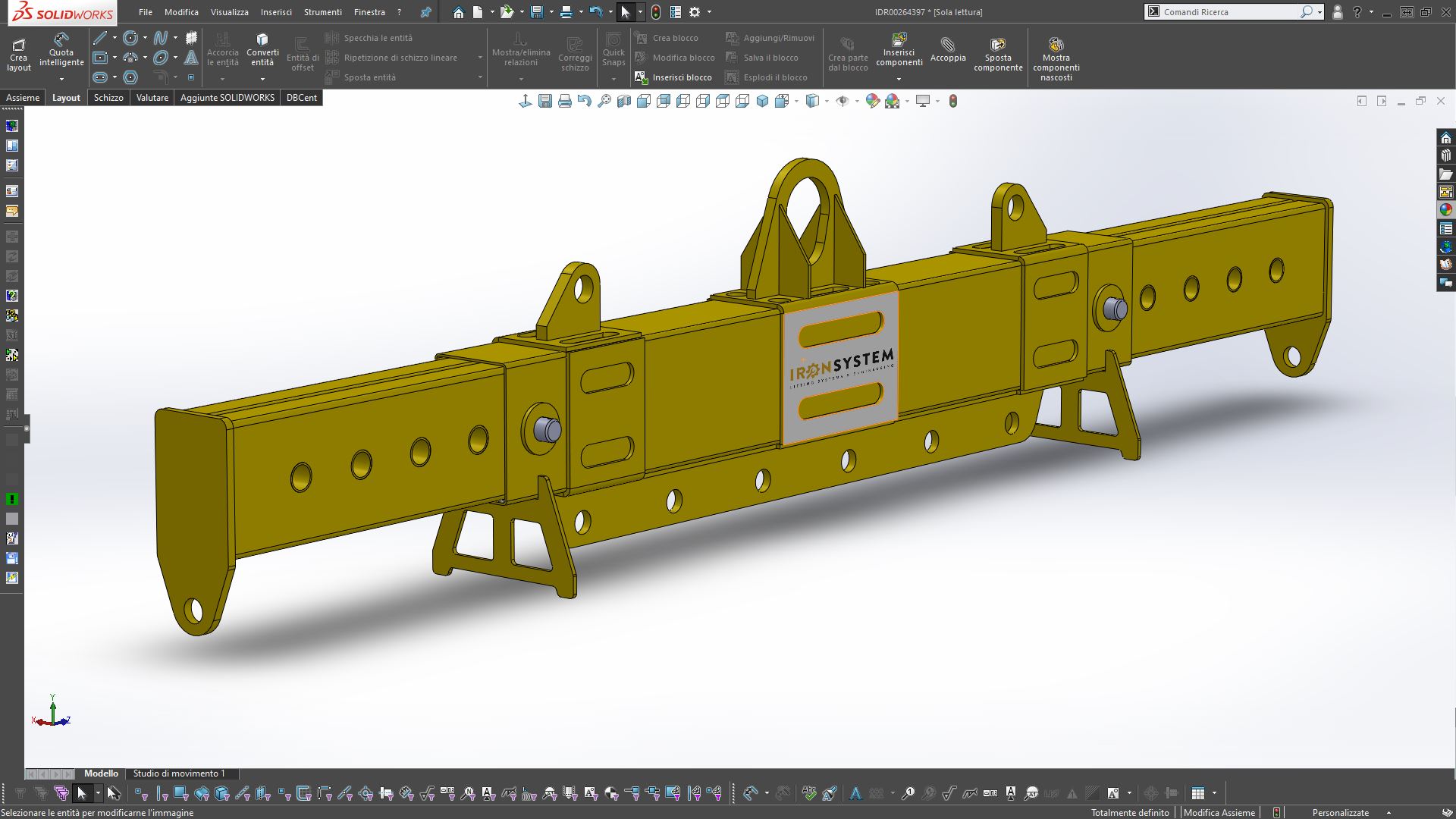Pin the menu bar with pushpin
The height and width of the screenshot is (819, 1456).
[426, 12]
